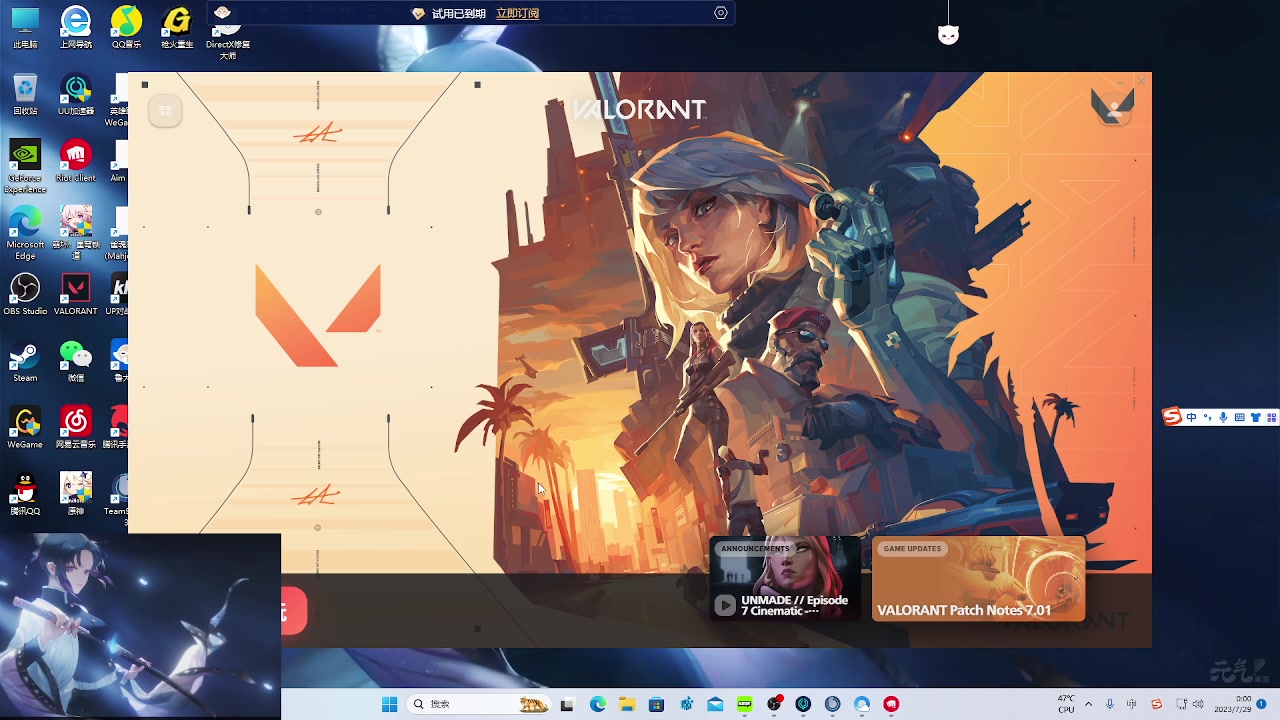This screenshot has height=720, width=1280.
Task: Click the Sogou S logo on floating IME bar
Action: tap(1173, 417)
